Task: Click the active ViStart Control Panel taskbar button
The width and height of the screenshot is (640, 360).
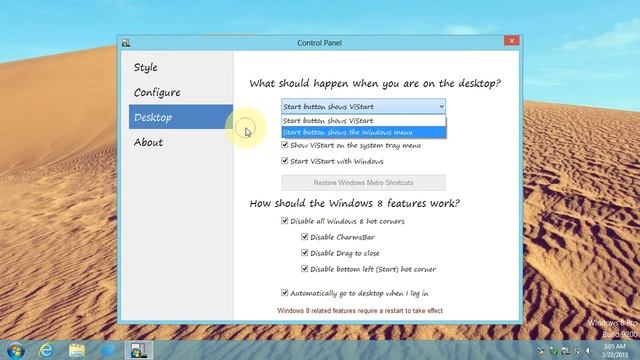Action: coord(139,351)
